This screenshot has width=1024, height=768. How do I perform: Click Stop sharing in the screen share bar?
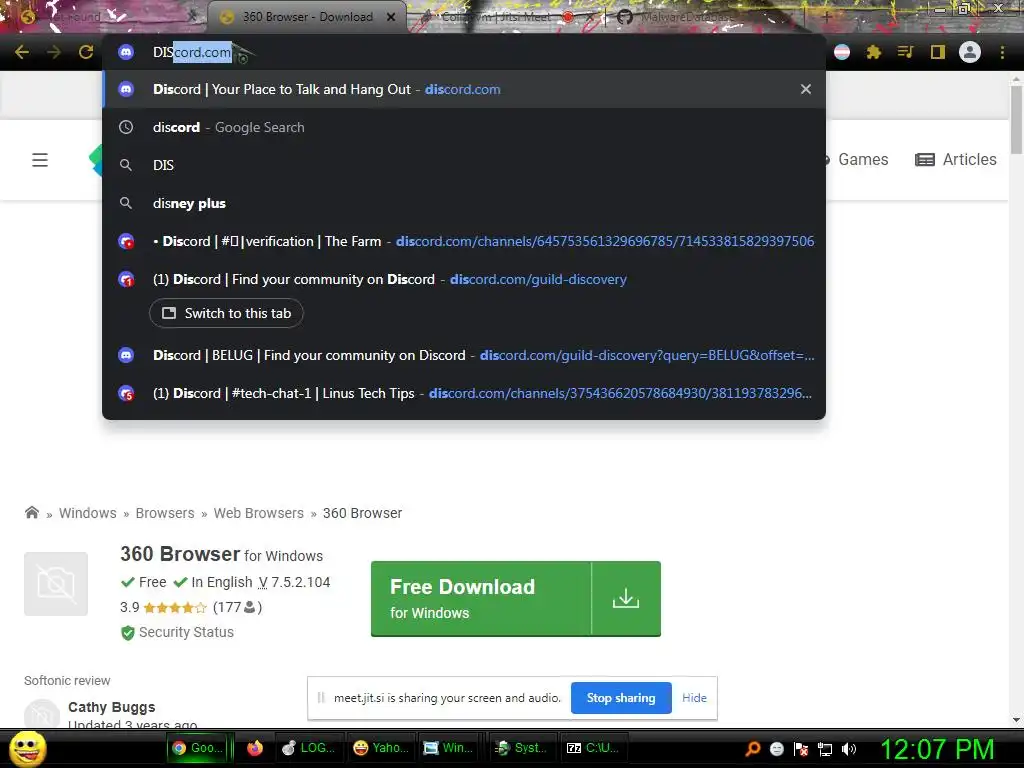pos(620,698)
